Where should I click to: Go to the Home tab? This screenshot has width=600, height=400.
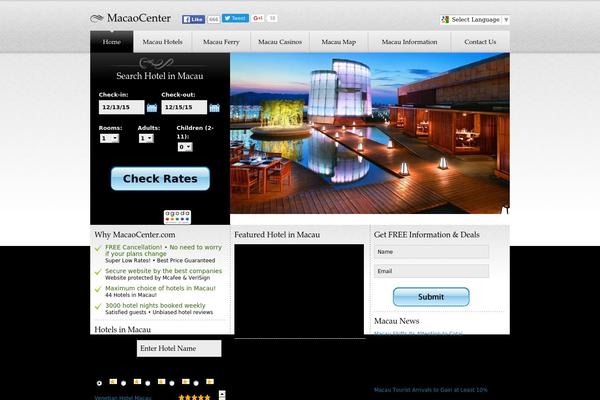click(x=112, y=42)
